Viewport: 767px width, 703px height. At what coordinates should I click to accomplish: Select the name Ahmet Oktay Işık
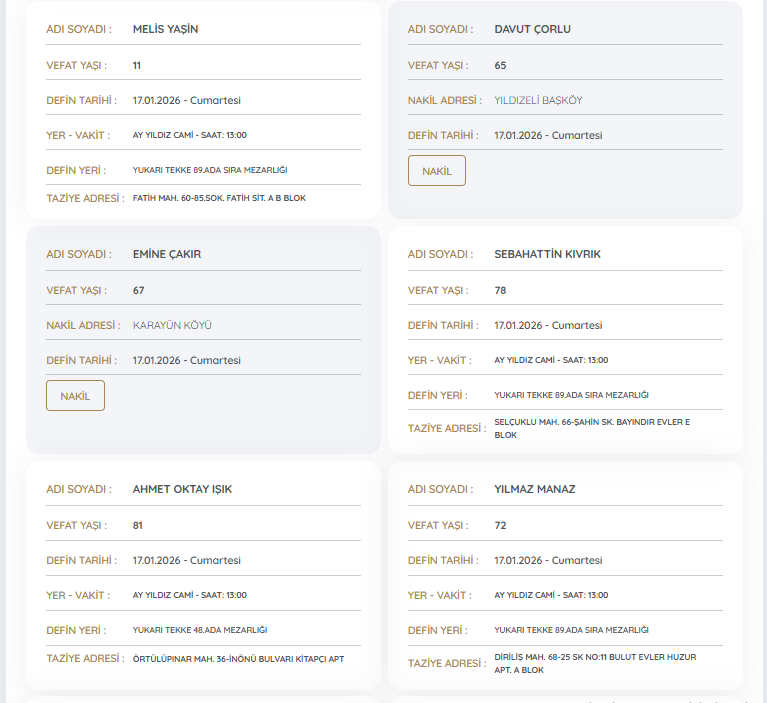click(182, 489)
